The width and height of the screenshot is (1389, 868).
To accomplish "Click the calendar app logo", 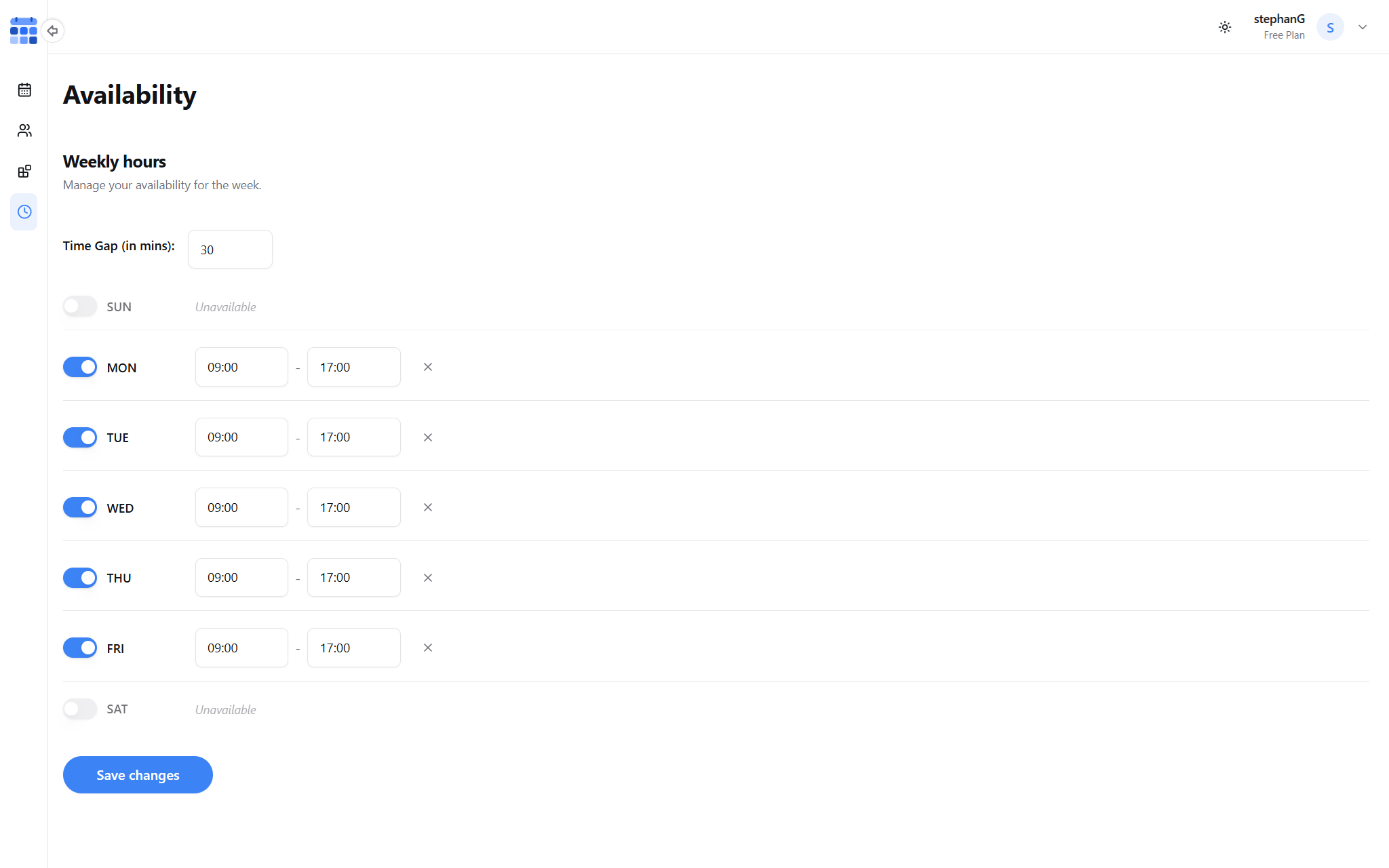I will coord(23,31).
